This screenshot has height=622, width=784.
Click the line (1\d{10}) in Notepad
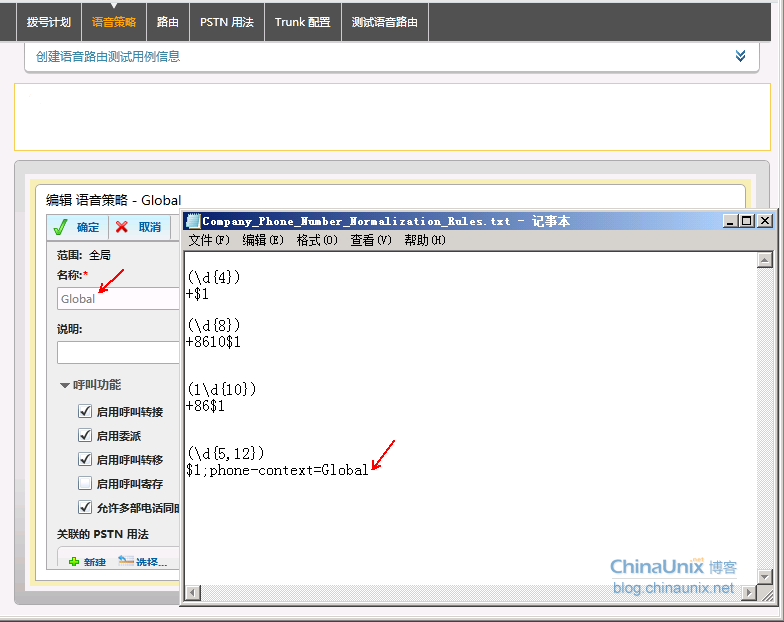(x=222, y=389)
